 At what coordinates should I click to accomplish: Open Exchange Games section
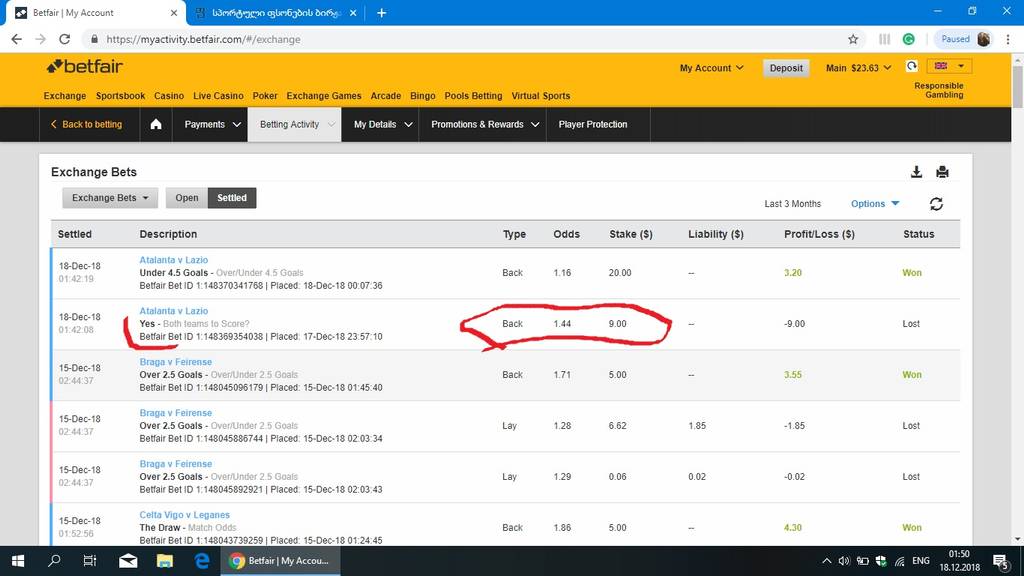(x=324, y=95)
